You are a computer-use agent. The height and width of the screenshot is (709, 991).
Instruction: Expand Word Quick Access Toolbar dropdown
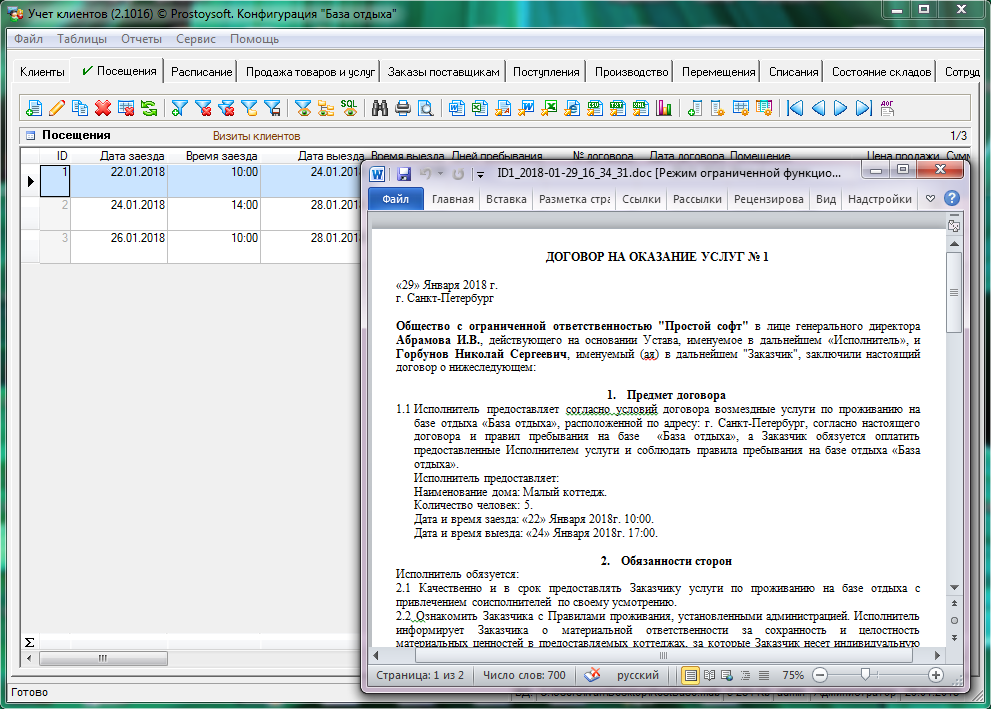click(x=480, y=173)
